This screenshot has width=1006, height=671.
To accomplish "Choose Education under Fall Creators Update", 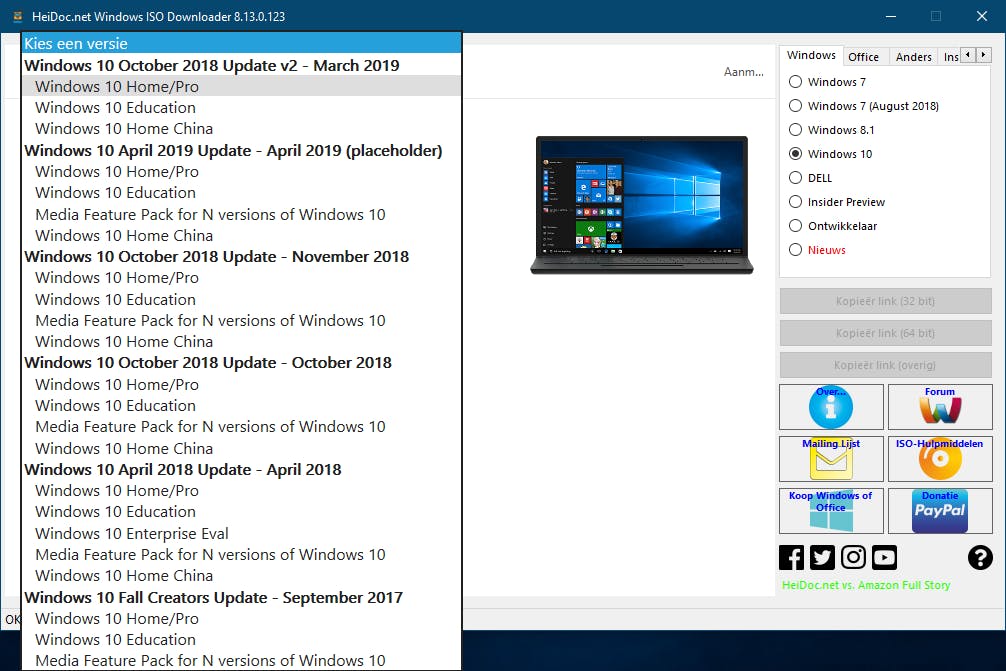I will pos(241,640).
